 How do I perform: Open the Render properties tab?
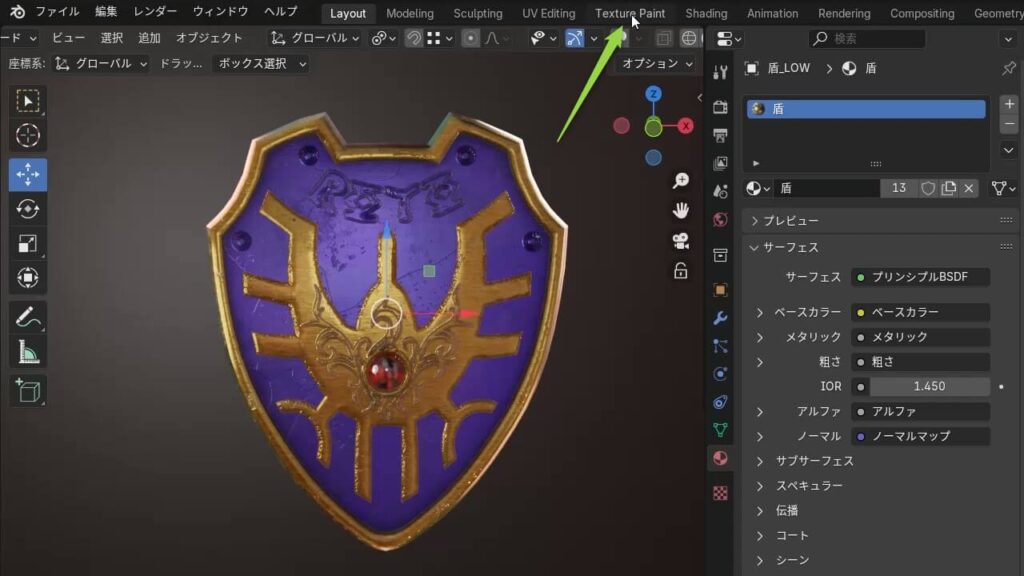720,106
